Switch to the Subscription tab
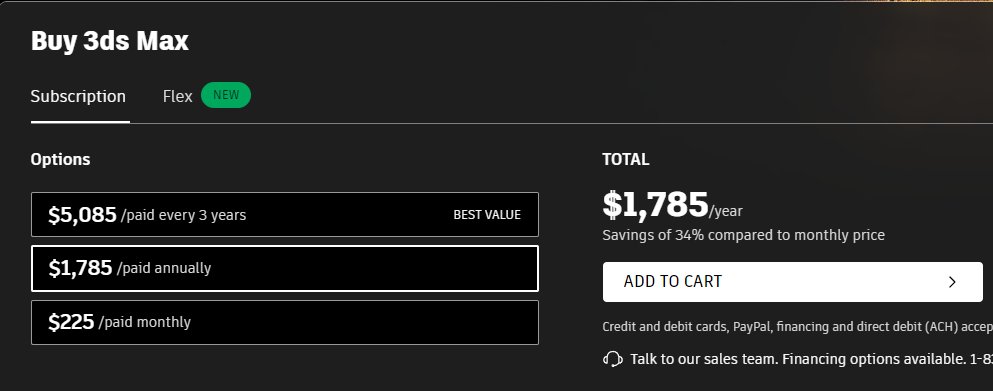Viewport: 993px width, 391px height. [x=79, y=96]
